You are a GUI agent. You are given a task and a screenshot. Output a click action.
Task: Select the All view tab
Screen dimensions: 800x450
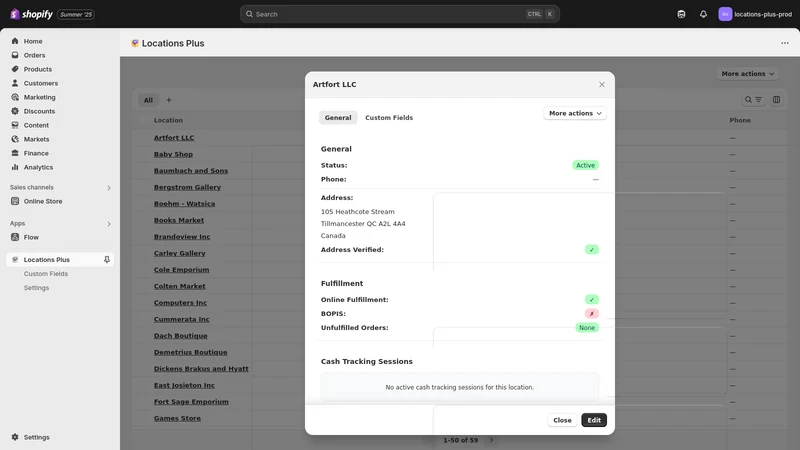(148, 100)
